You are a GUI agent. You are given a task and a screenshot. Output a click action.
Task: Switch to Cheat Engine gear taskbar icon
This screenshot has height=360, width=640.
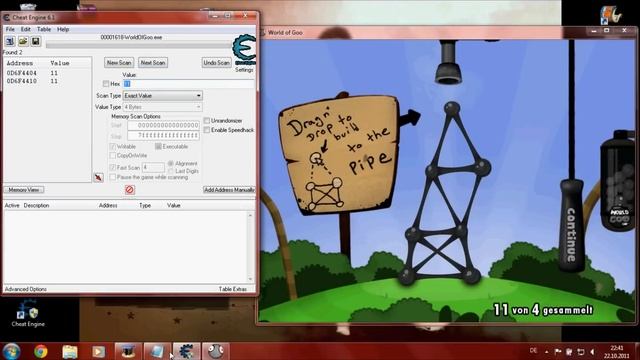coord(186,351)
